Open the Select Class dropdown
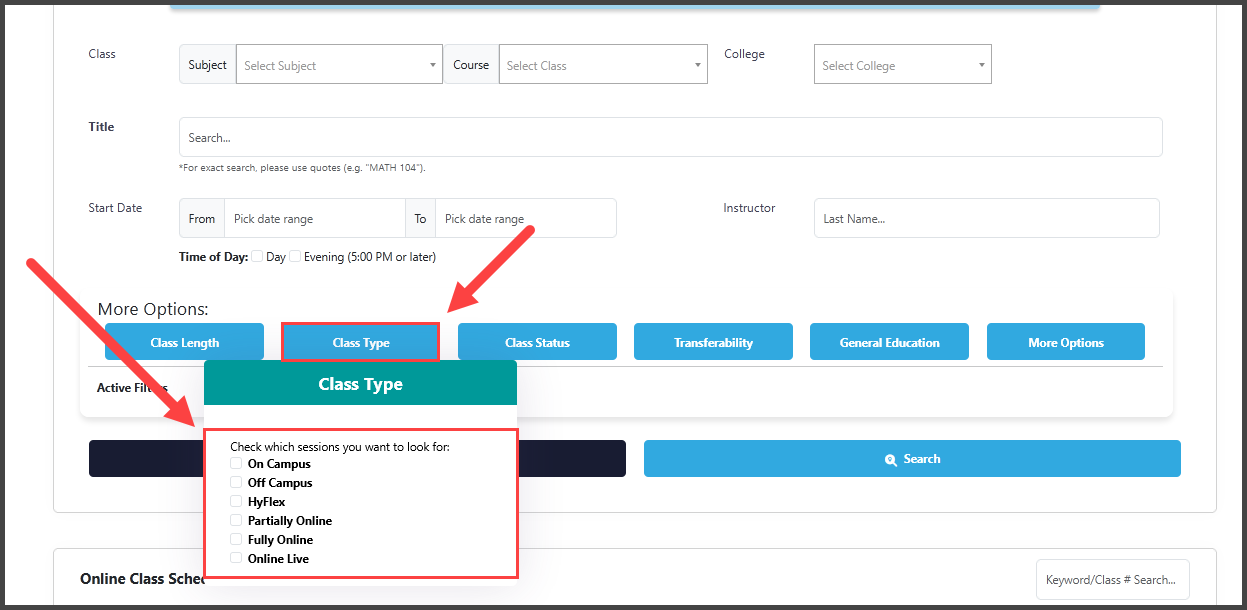Viewport: 1247px width, 610px height. pyautogui.click(x=602, y=63)
